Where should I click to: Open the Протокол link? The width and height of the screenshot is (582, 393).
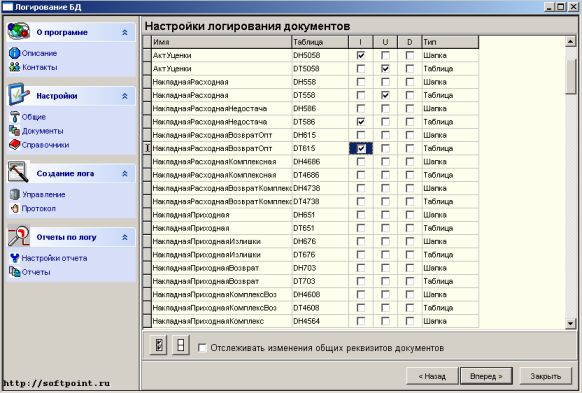pos(39,209)
